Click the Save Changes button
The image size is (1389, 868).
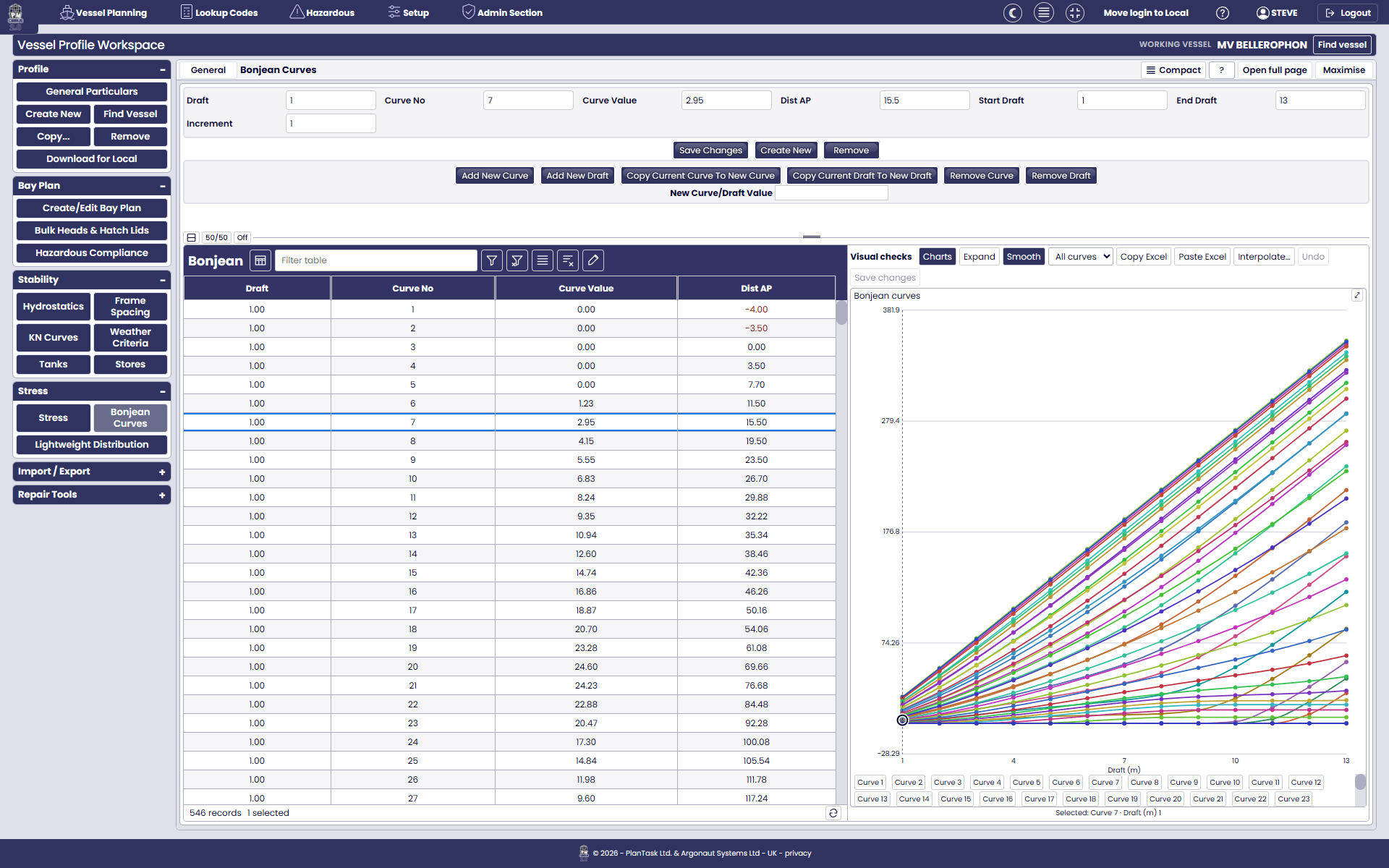point(710,150)
